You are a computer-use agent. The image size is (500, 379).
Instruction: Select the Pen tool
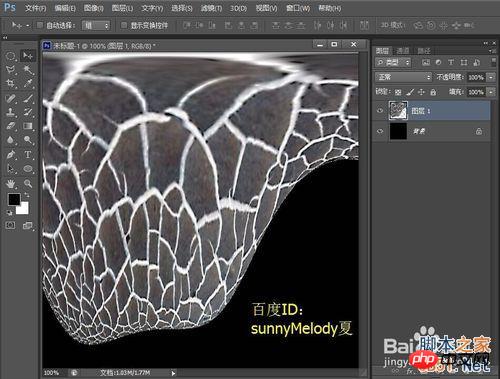click(11, 155)
